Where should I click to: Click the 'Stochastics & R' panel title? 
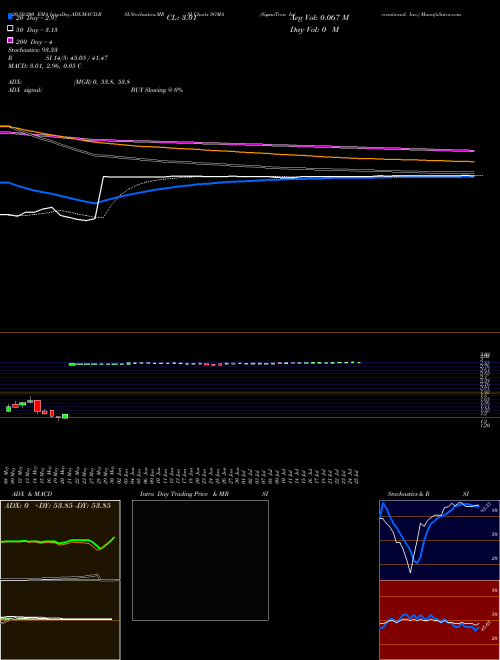point(409,494)
